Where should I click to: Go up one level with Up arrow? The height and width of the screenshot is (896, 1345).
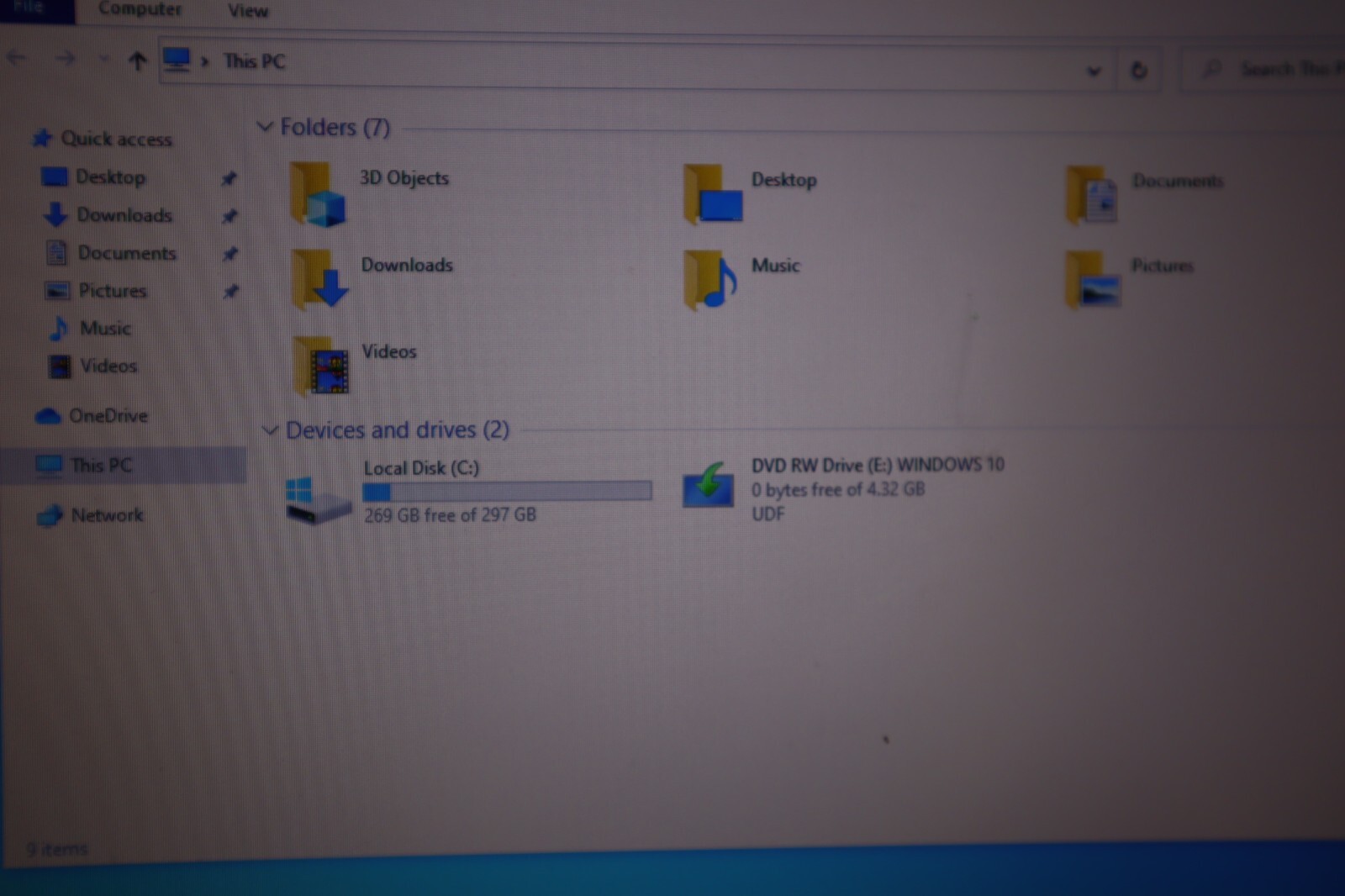137,61
